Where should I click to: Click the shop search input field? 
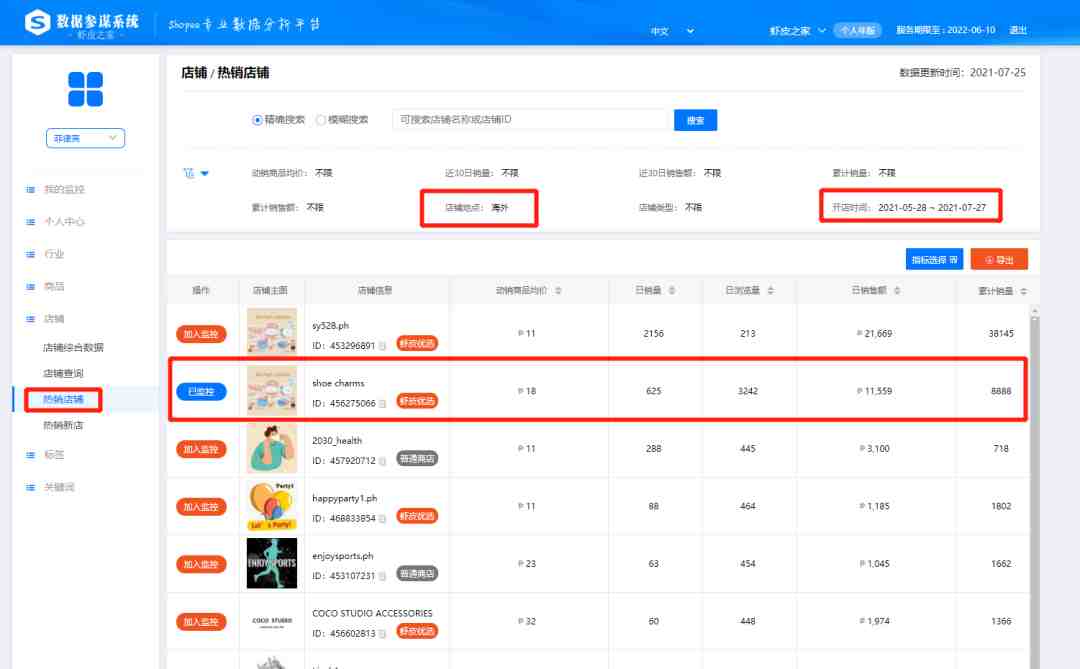(532, 120)
